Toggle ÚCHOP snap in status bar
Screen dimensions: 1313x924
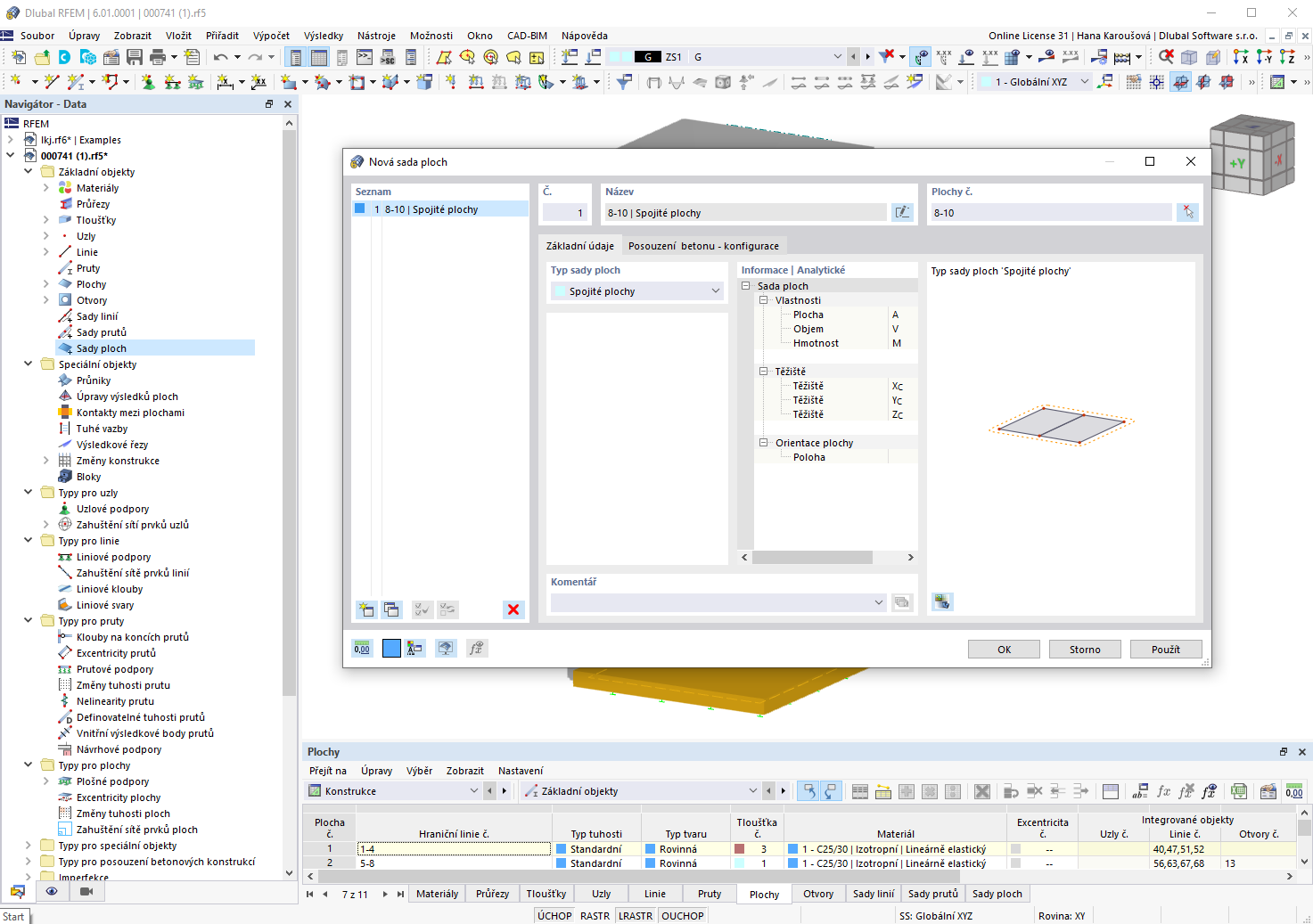(x=554, y=916)
